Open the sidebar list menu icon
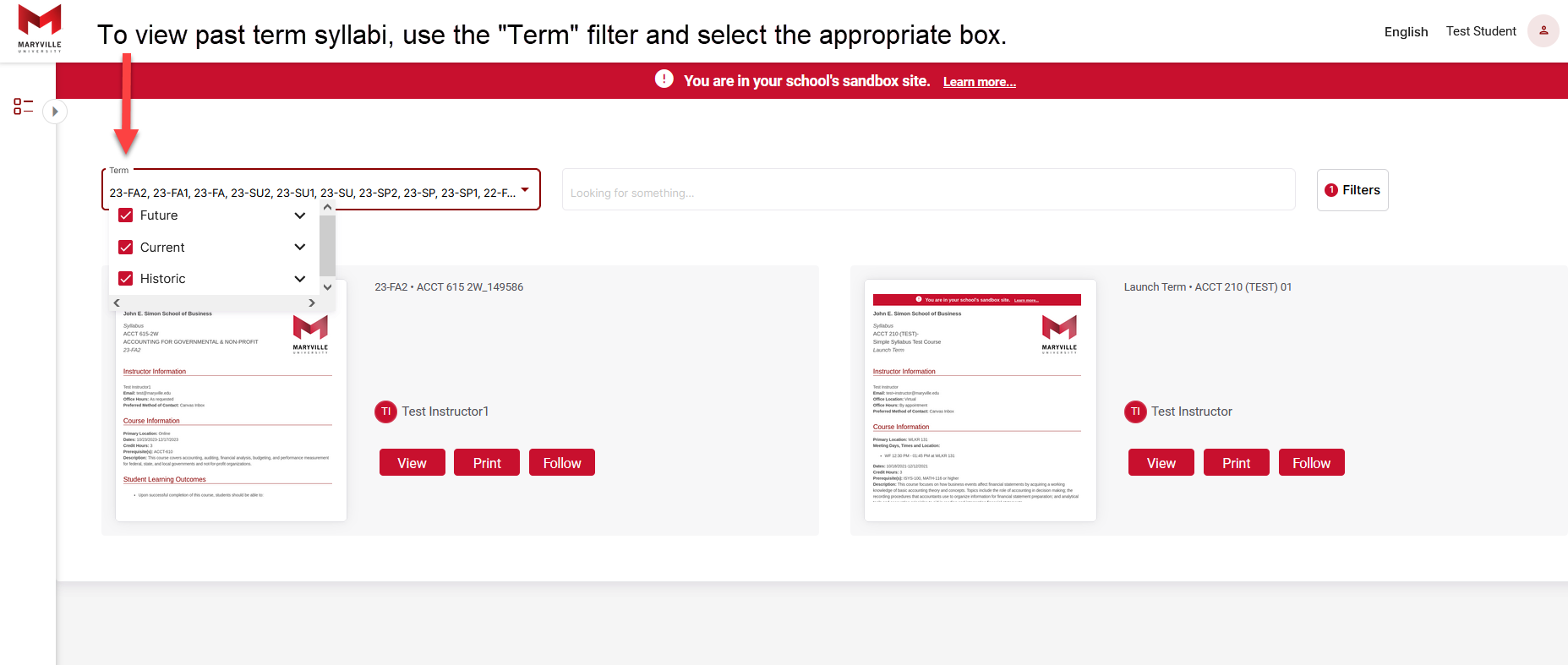 (24, 106)
